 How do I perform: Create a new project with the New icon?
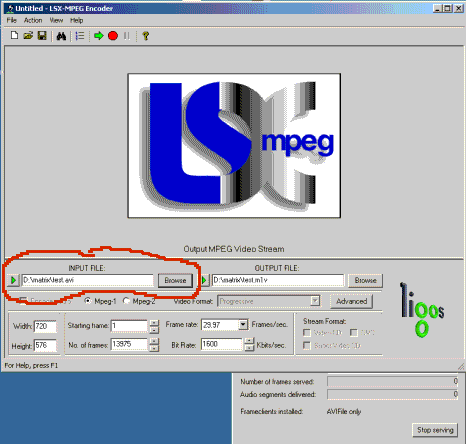[14, 35]
